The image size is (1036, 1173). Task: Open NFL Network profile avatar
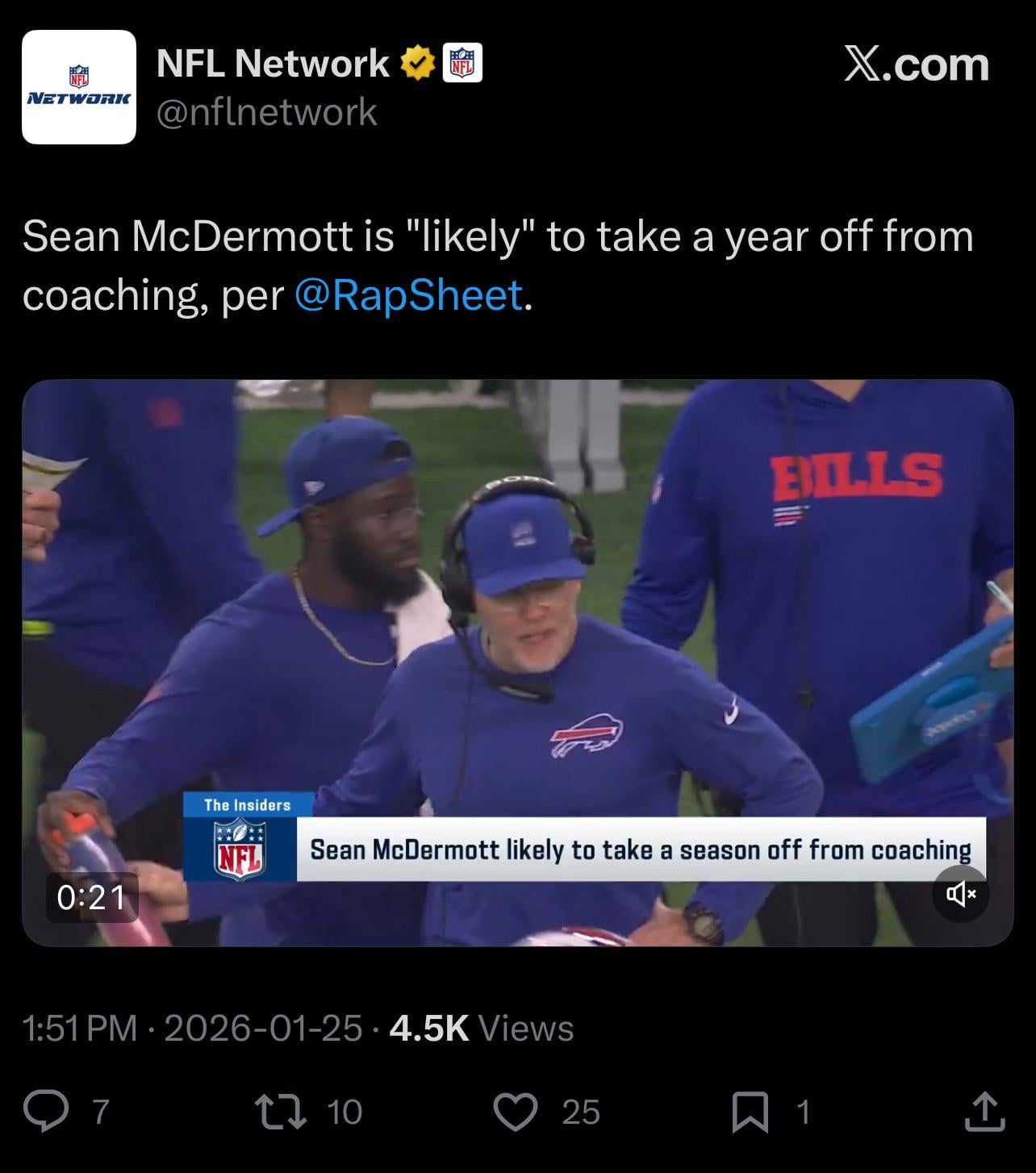click(79, 87)
